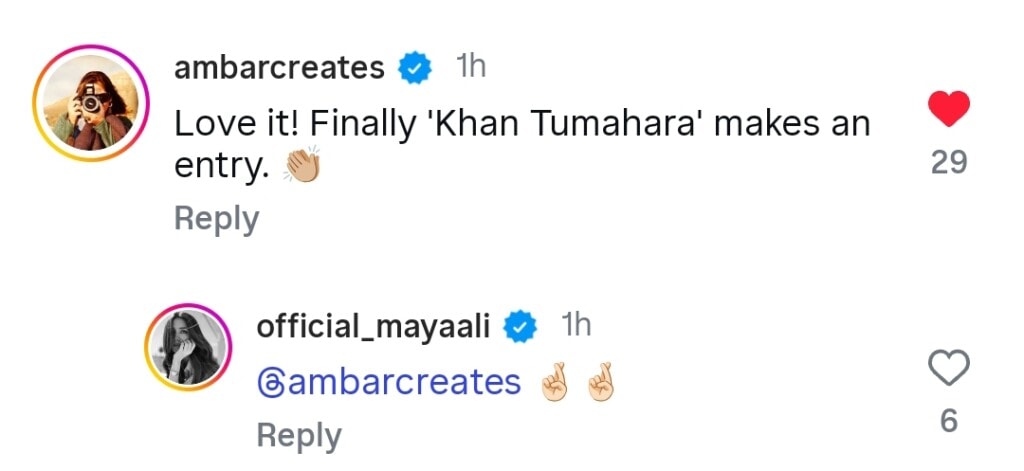1024x471 pixels.
Task: Click ambarcreates' blue verified badge
Action: (x=415, y=68)
